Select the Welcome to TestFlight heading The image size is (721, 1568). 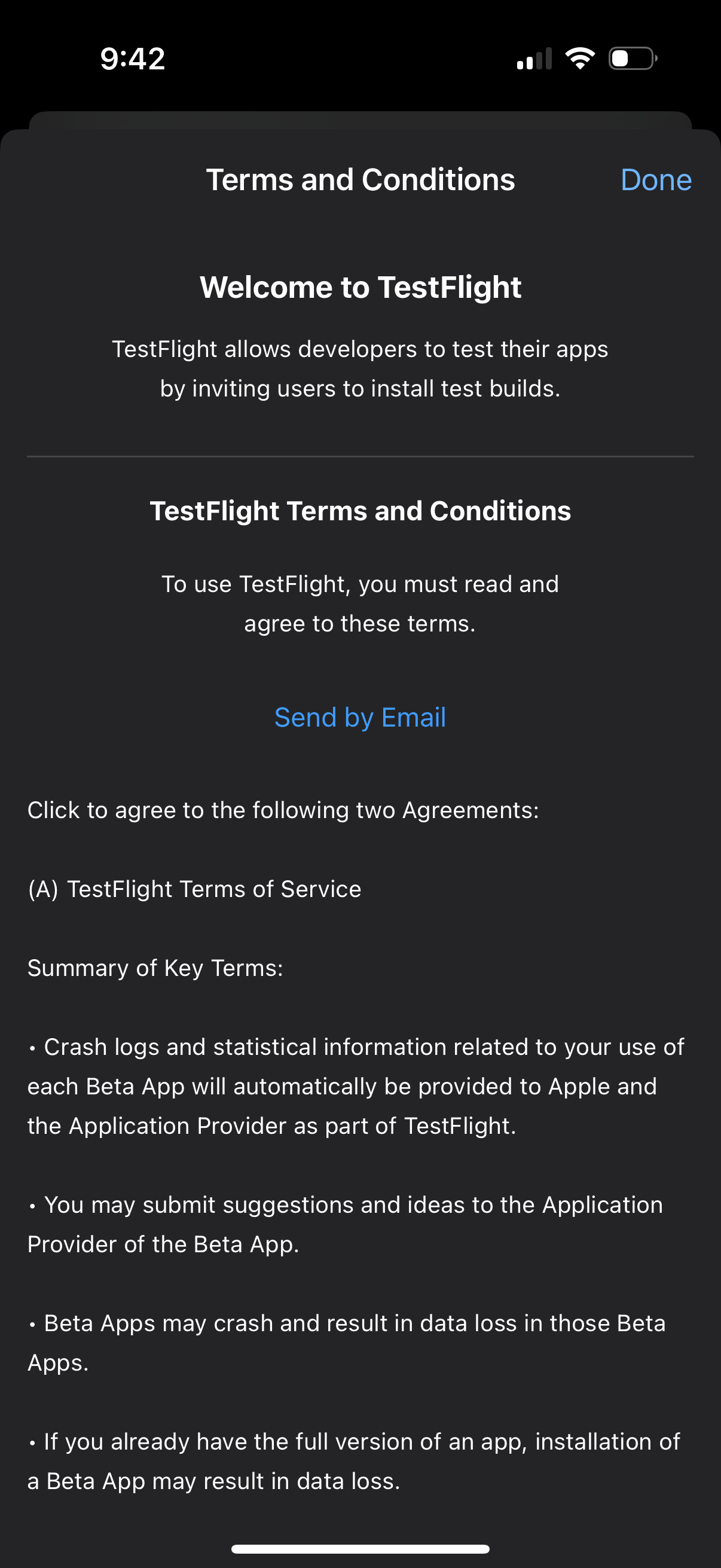point(360,286)
